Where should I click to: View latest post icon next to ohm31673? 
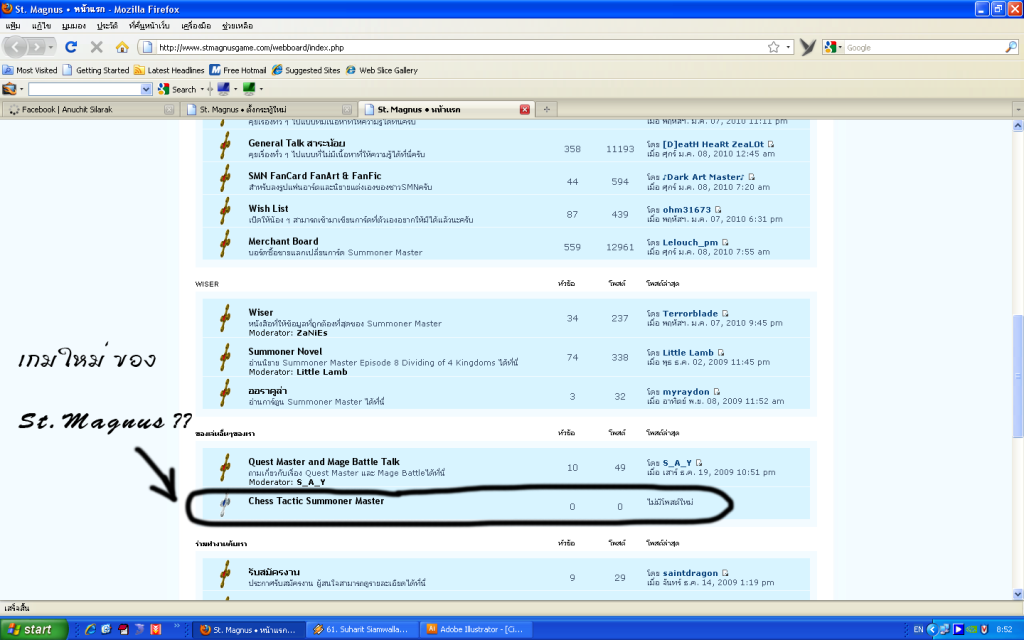[x=718, y=210]
